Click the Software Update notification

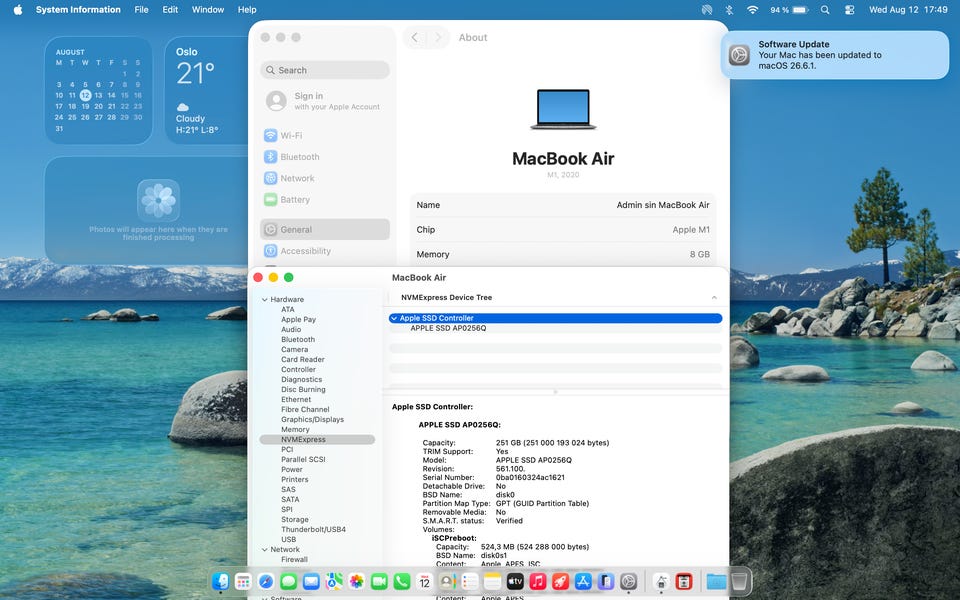(x=835, y=55)
